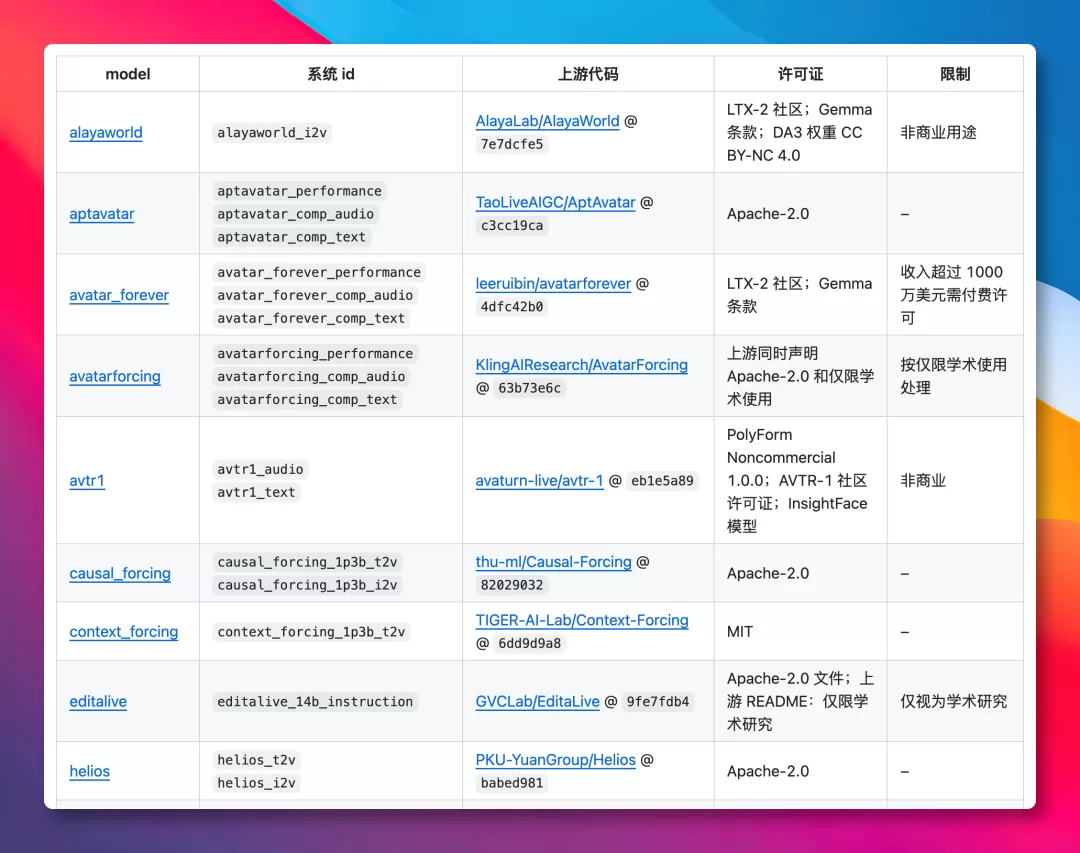Open TaoLiveAIGC/AptAvatar repository link
Screen dimensions: 1080x853
pos(555,202)
